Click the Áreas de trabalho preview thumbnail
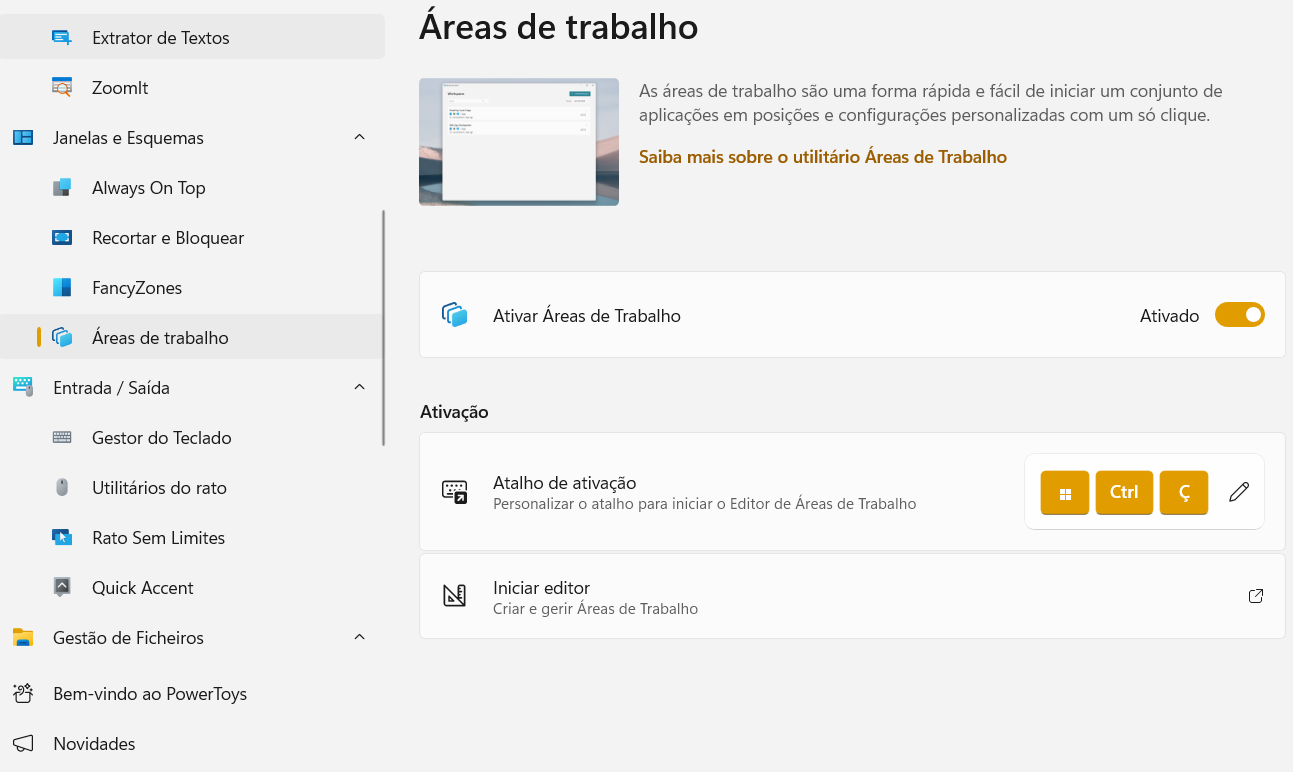1293x772 pixels. (519, 142)
